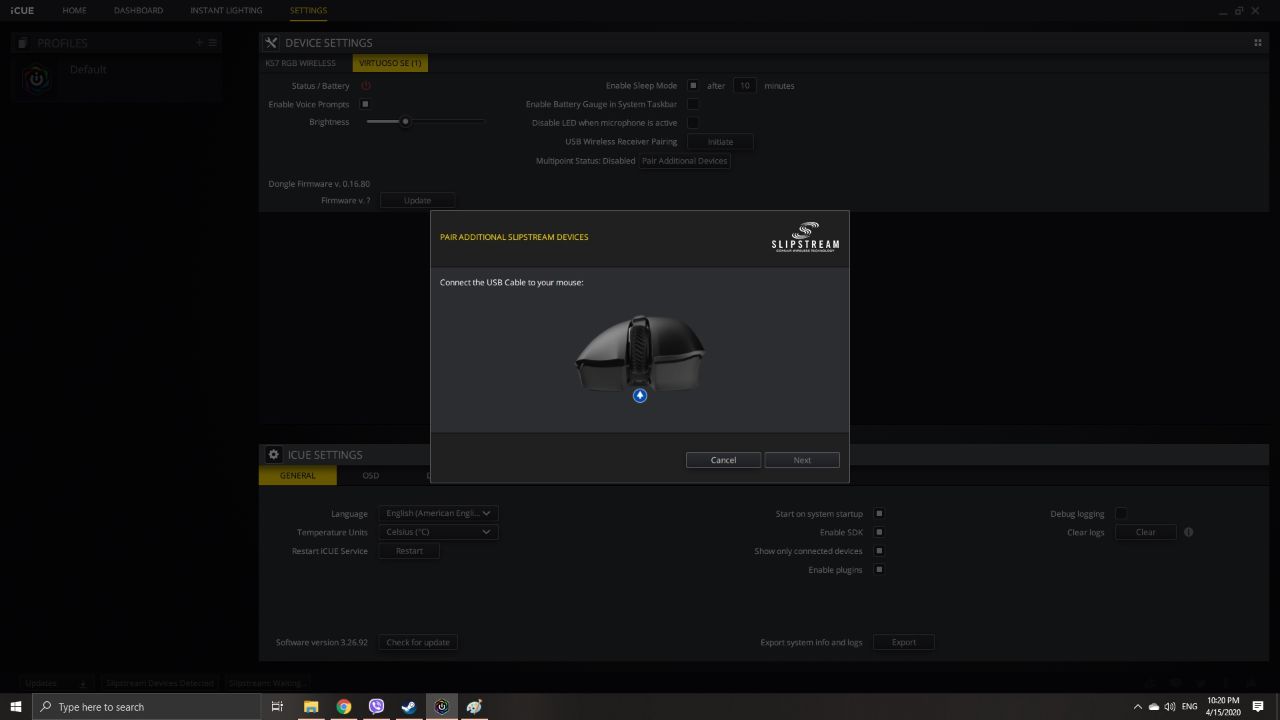Click the Clear logs button
The height and width of the screenshot is (720, 1280).
(1146, 532)
